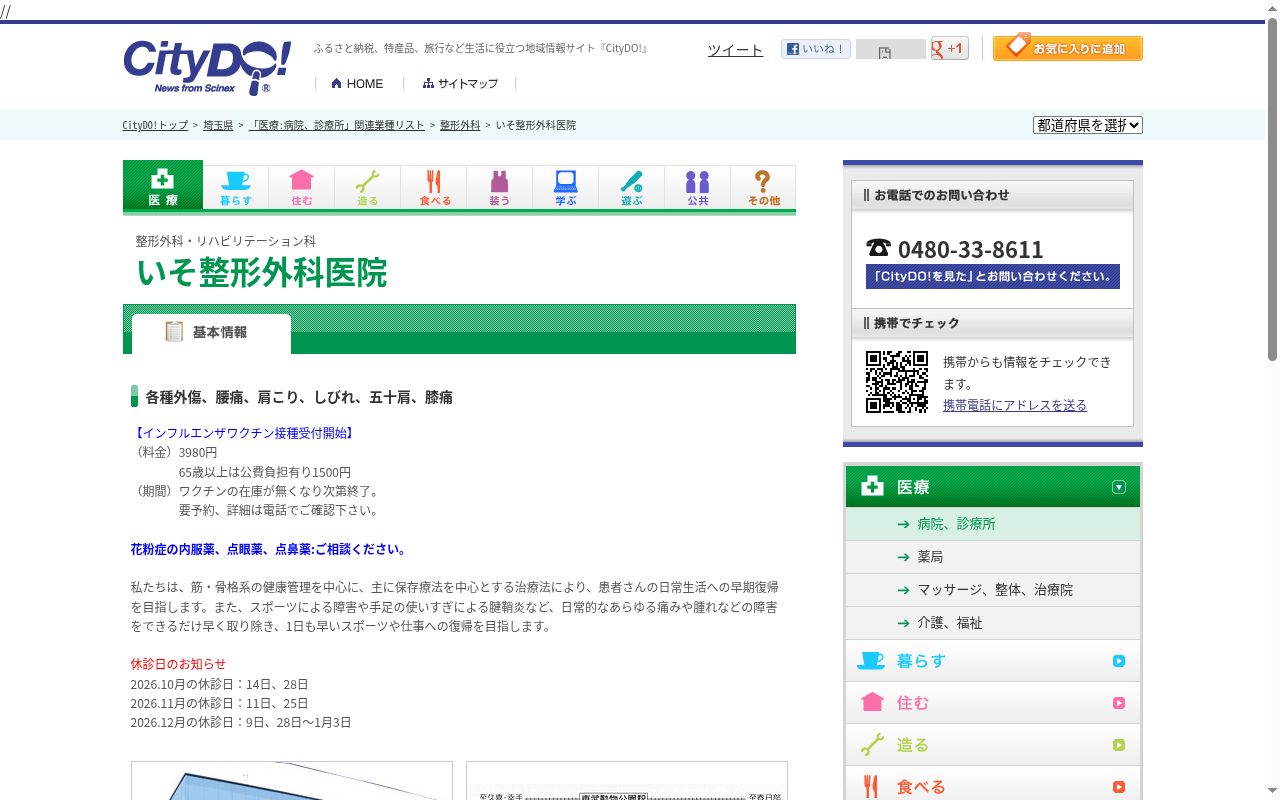Click 携帯電話にアドレスを送る link
The width and height of the screenshot is (1280, 800).
click(1015, 405)
